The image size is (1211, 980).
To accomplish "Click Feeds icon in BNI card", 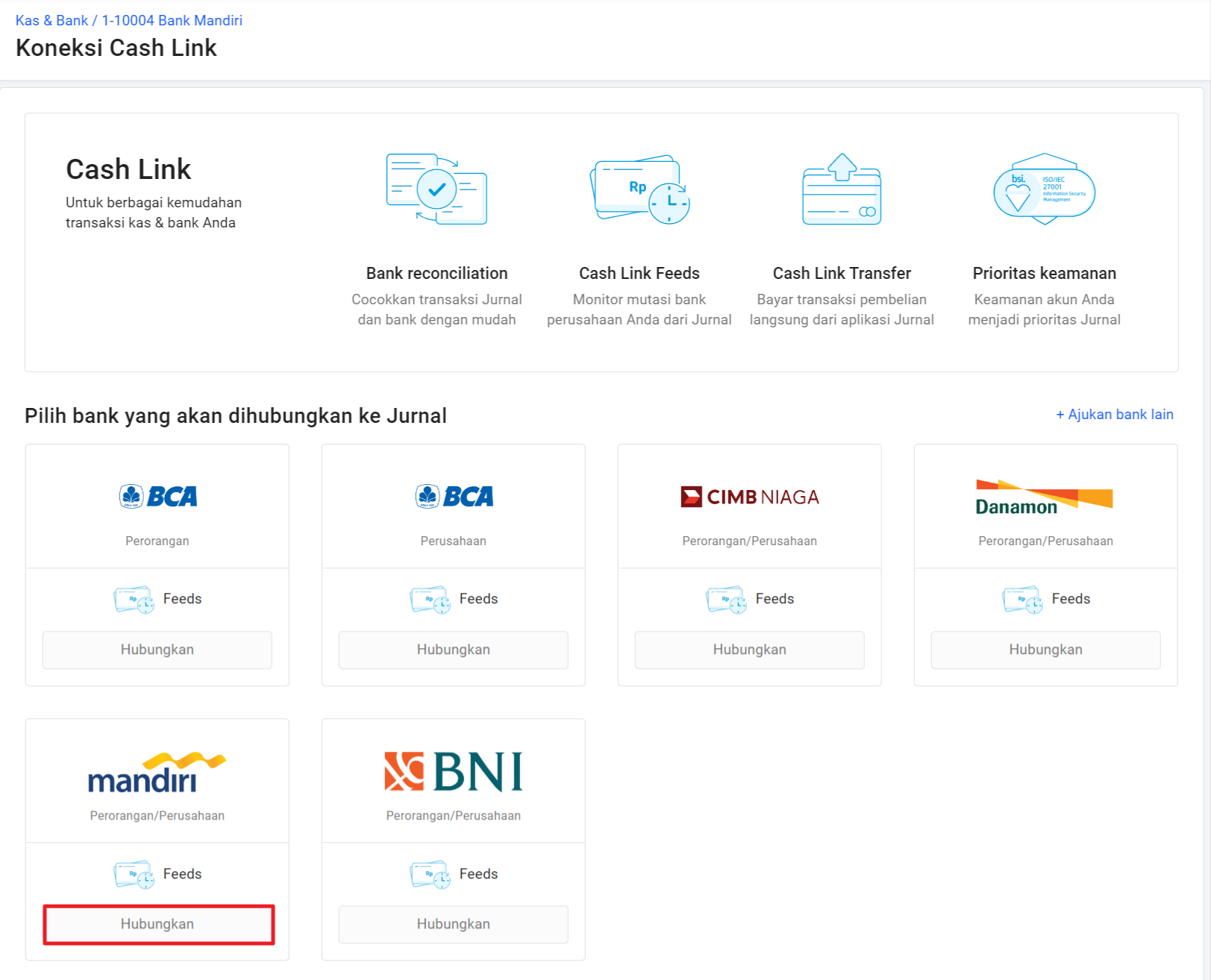I will click(x=430, y=874).
